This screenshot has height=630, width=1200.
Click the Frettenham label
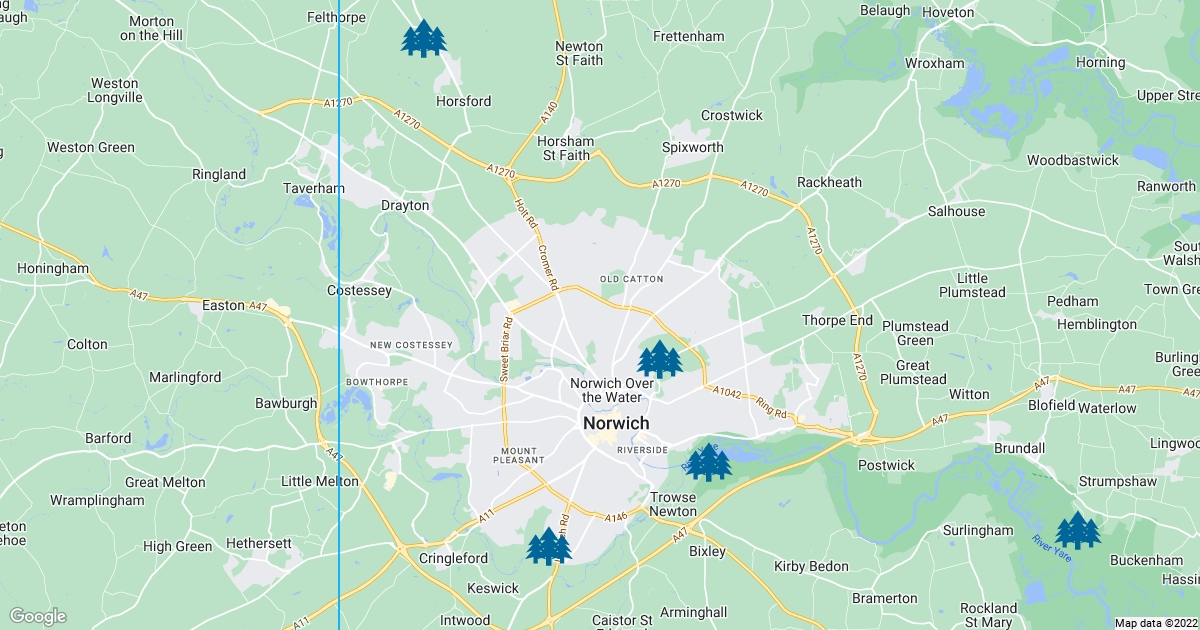[688, 36]
